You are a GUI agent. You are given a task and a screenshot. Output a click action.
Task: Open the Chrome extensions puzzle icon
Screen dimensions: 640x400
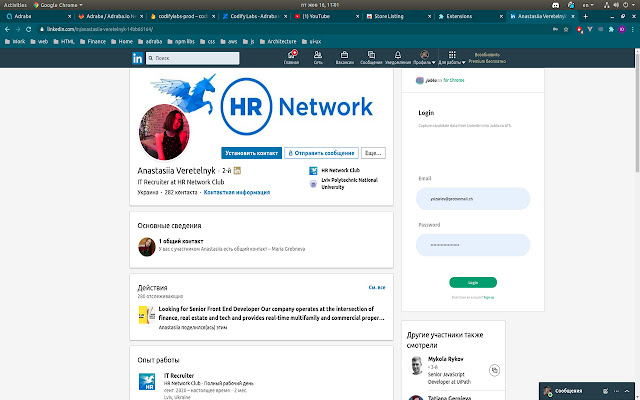tap(611, 29)
